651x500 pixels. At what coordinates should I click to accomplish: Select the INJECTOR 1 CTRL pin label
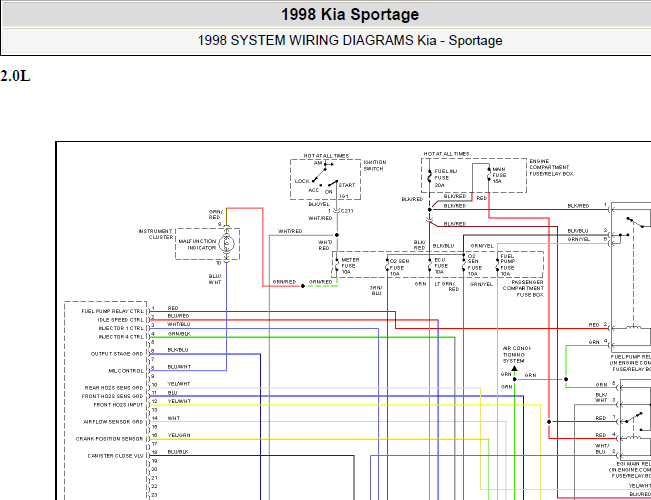click(121, 328)
